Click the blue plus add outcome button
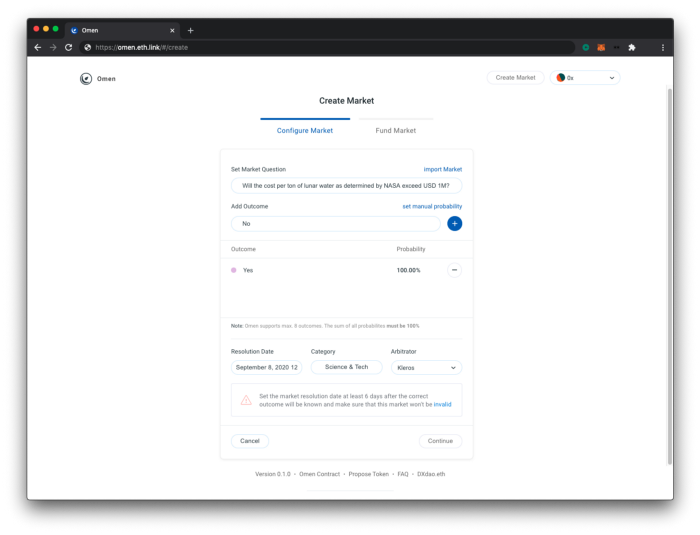 click(x=454, y=224)
